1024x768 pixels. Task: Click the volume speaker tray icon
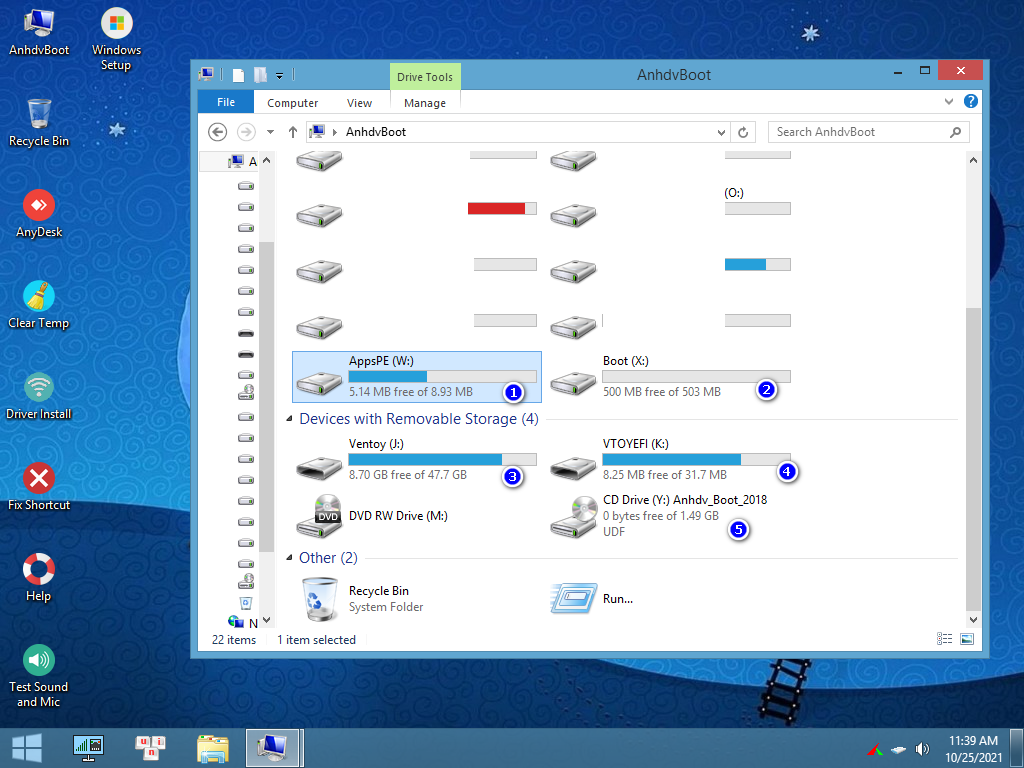922,748
